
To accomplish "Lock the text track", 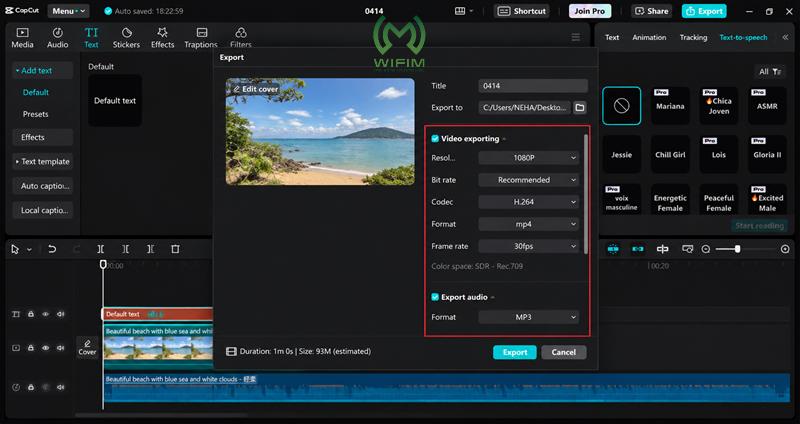I will (31, 314).
